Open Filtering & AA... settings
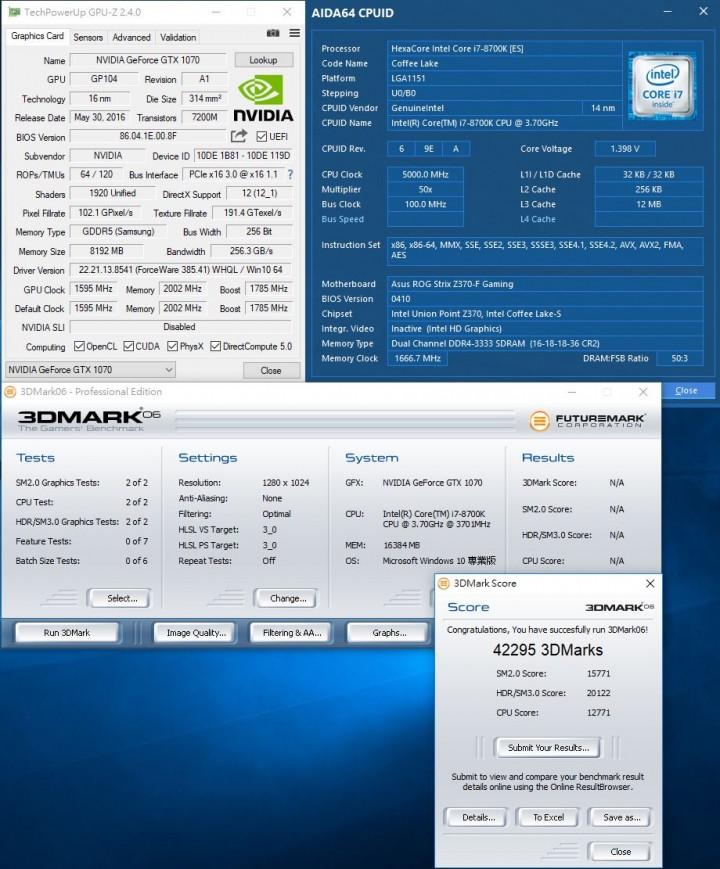Viewport: 720px width, 869px height. 292,632
